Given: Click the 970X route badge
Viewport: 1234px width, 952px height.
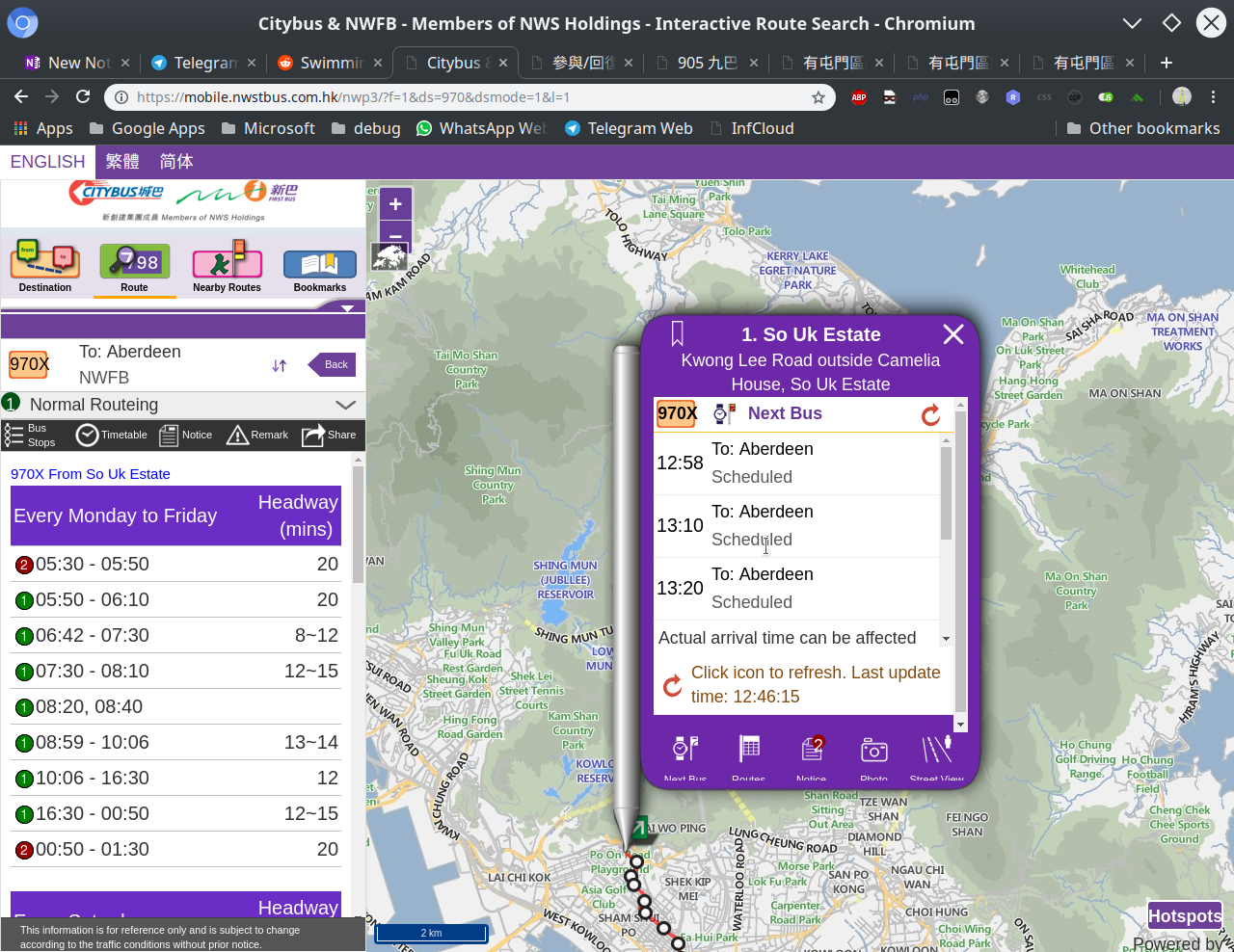Looking at the screenshot, I should (x=29, y=364).
